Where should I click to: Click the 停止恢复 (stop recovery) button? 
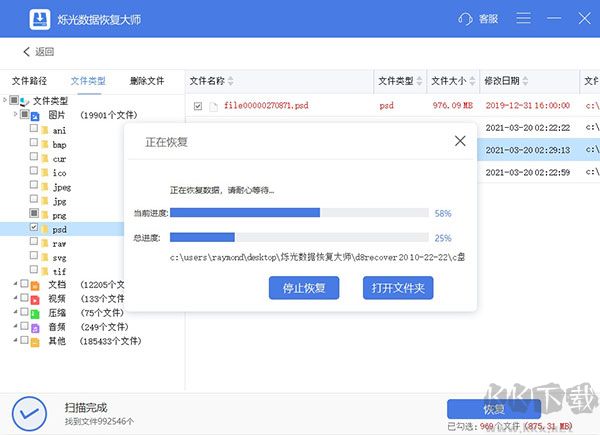304,288
